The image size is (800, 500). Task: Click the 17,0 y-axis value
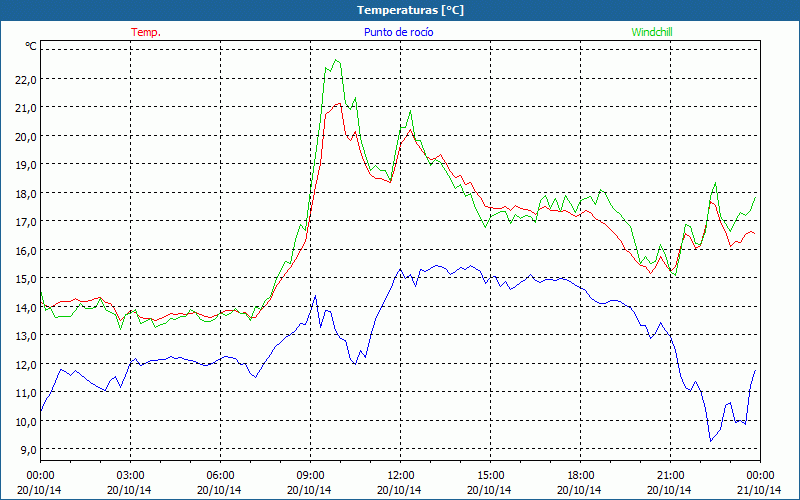click(26, 222)
